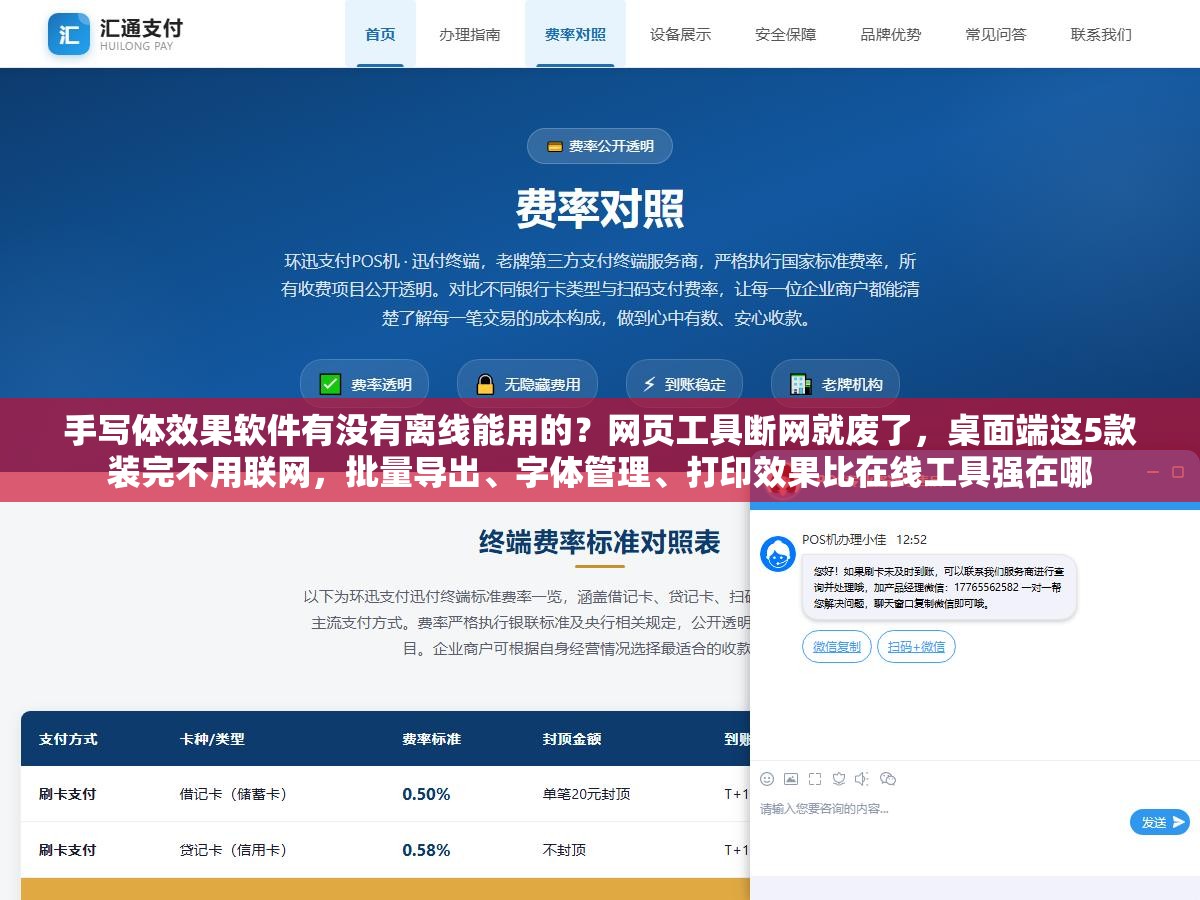
Task: Click the 封顶金额 column header
Action: tap(572, 739)
